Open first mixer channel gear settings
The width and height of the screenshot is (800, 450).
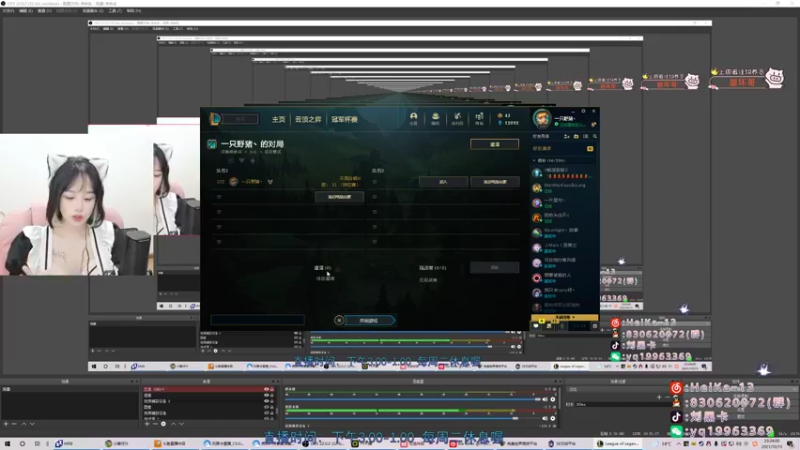(553, 399)
